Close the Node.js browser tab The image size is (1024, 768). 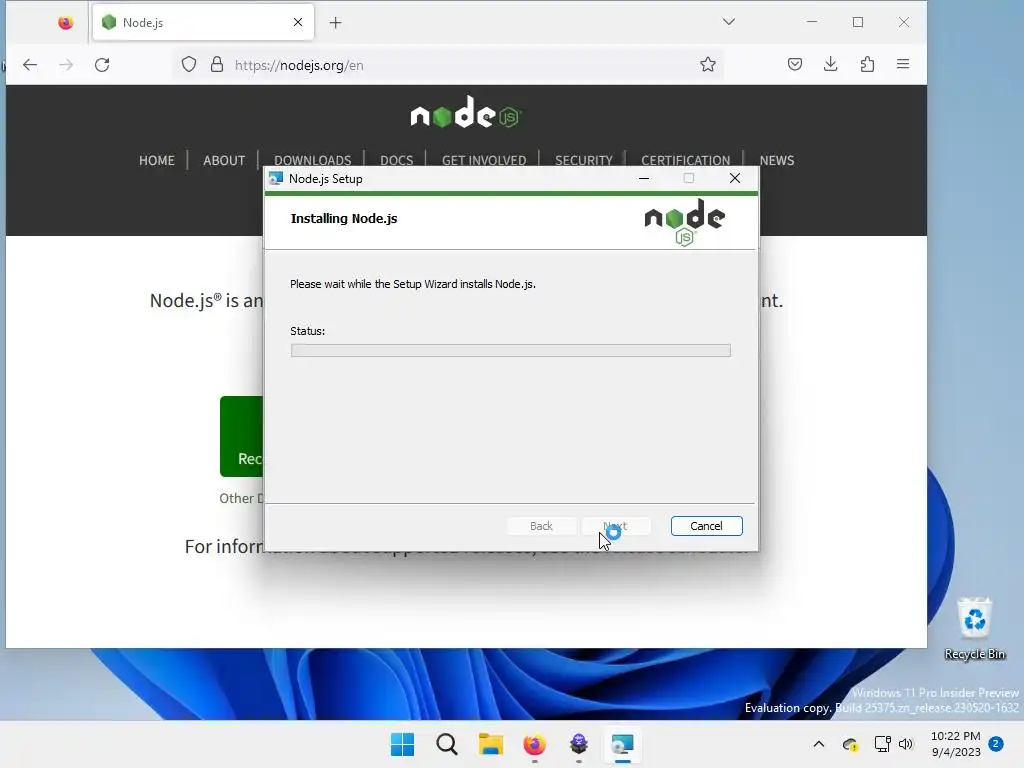[x=298, y=22]
